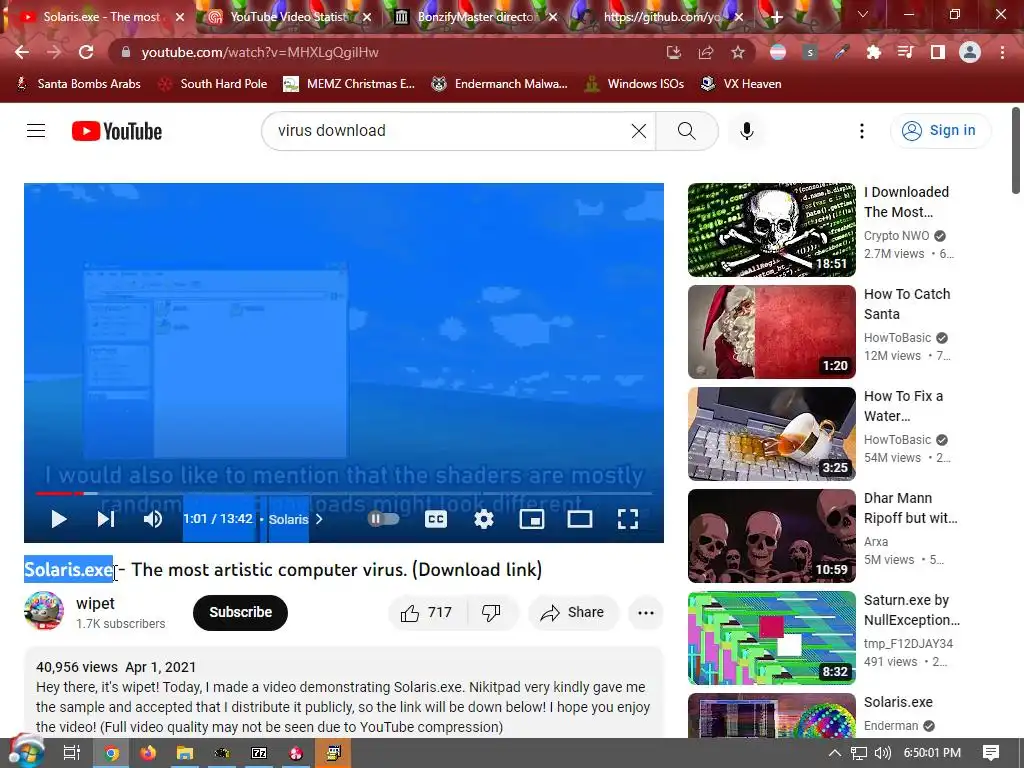The width and height of the screenshot is (1024, 768).
Task: Run search with magnifier button
Action: pyautogui.click(x=687, y=131)
